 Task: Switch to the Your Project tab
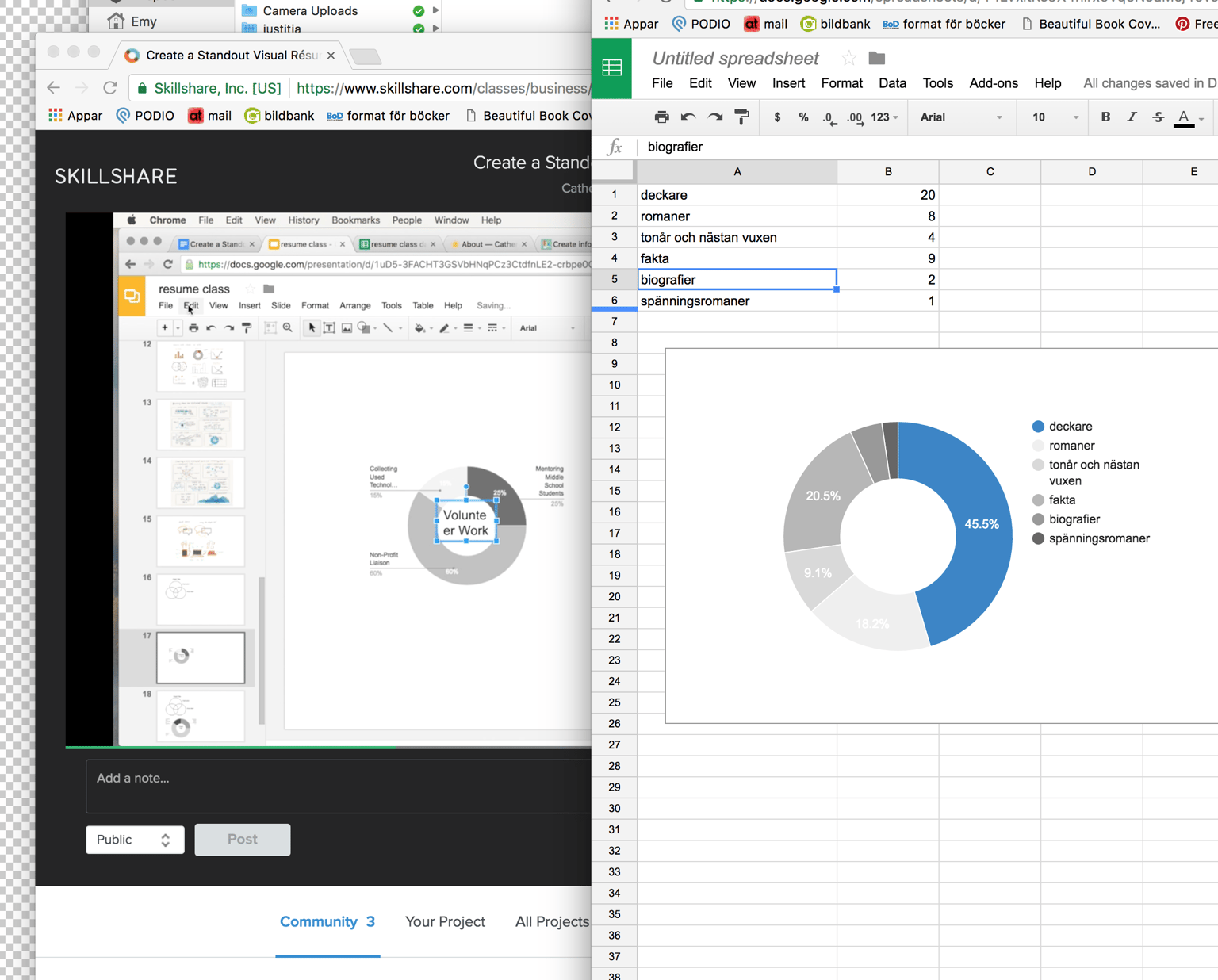pos(445,922)
